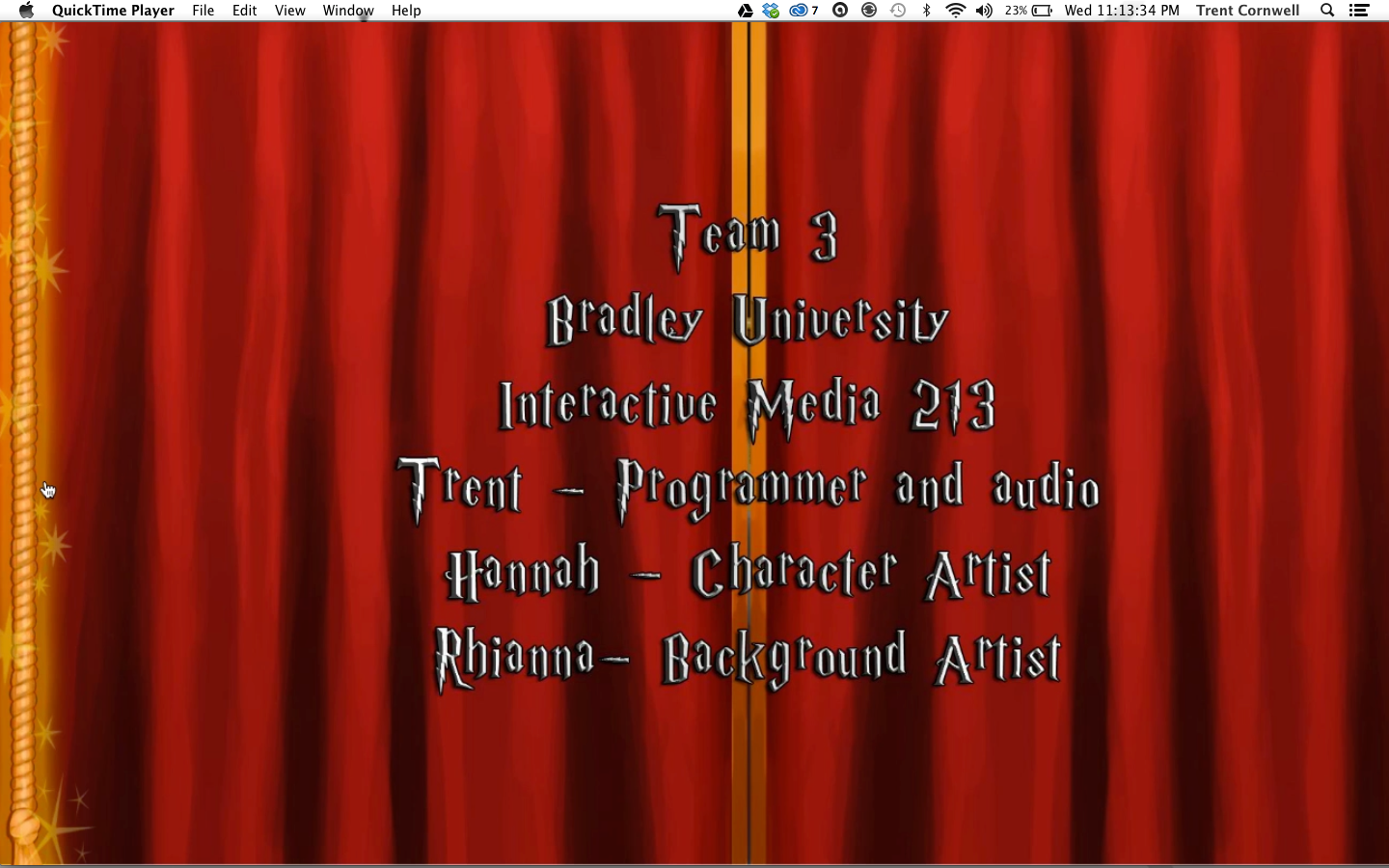
Task: Open the volume control icon
Action: (x=984, y=11)
